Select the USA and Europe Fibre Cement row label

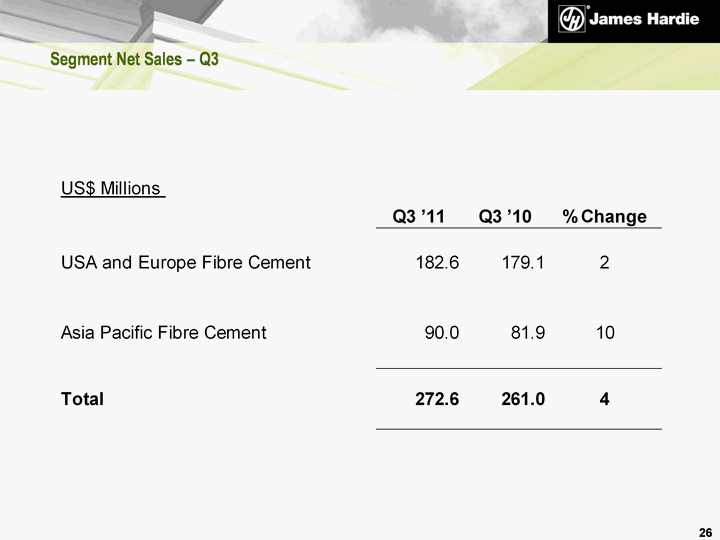185,263
